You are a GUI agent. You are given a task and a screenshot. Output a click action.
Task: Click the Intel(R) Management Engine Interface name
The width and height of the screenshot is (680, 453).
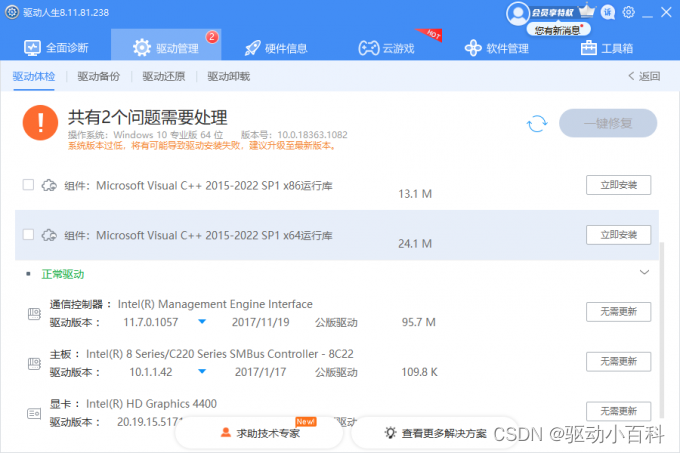coord(215,304)
